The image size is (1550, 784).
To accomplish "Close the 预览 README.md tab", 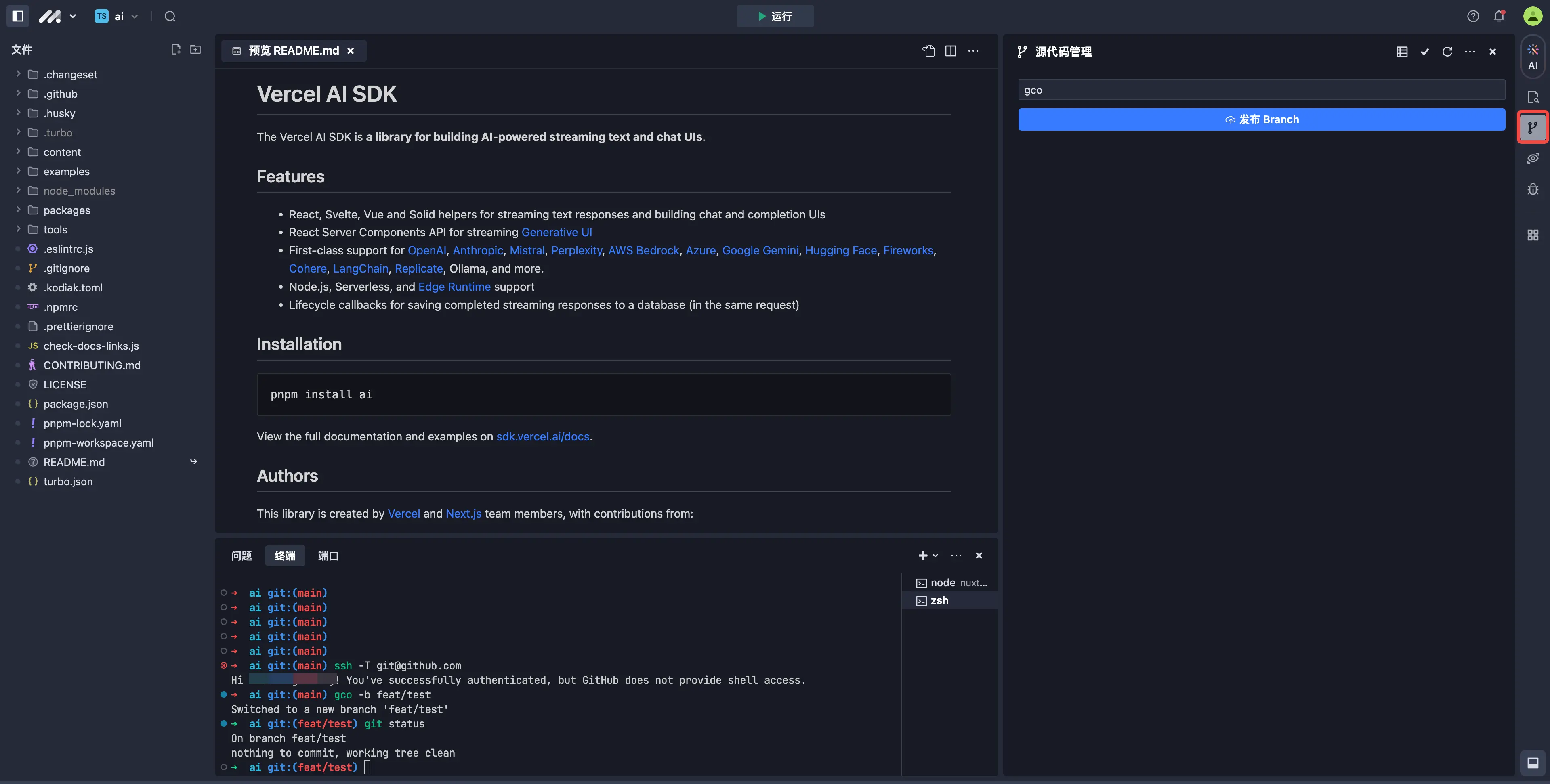I will (351, 51).
